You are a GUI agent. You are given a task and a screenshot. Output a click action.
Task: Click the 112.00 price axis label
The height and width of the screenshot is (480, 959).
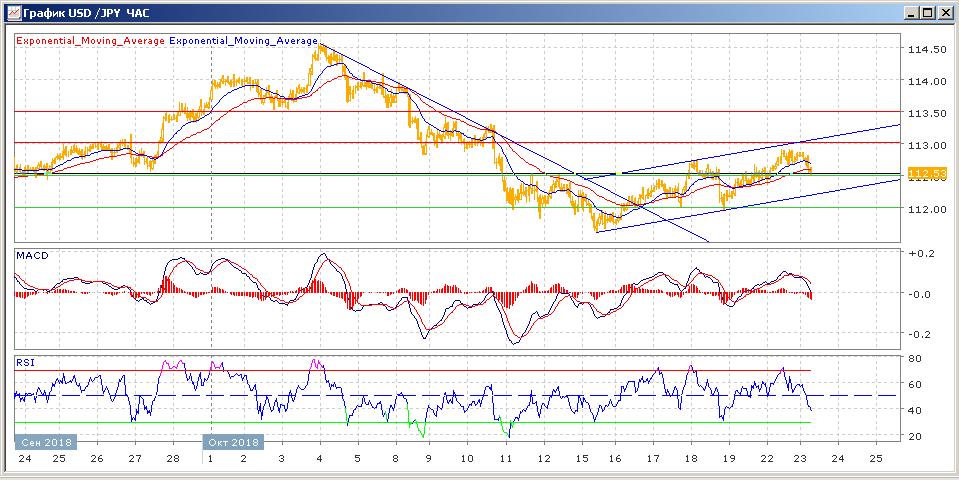pyautogui.click(x=925, y=209)
